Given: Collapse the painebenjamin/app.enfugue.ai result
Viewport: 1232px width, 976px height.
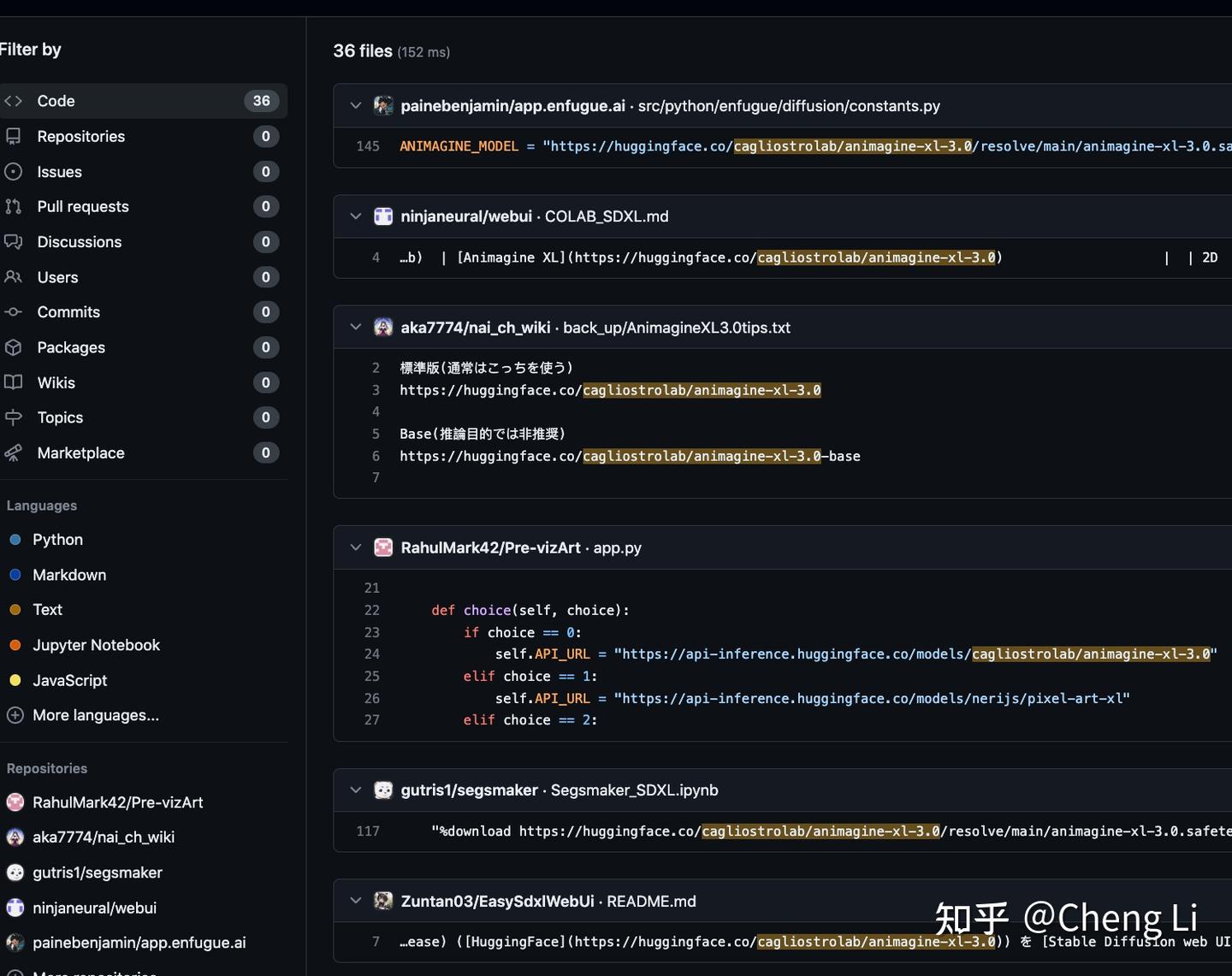Looking at the screenshot, I should point(356,106).
